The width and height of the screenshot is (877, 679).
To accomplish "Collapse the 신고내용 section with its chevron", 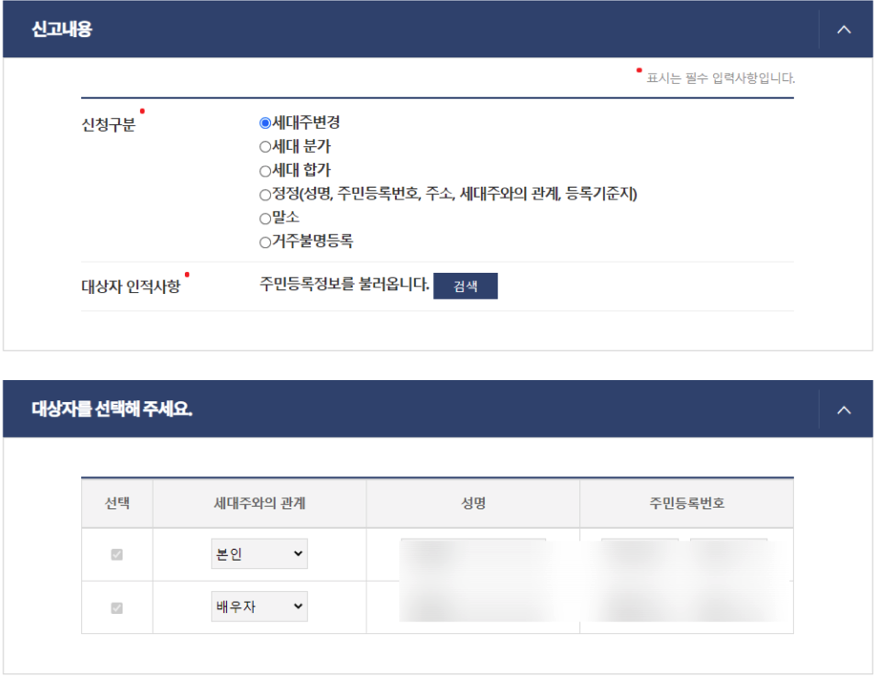I will 845,30.
